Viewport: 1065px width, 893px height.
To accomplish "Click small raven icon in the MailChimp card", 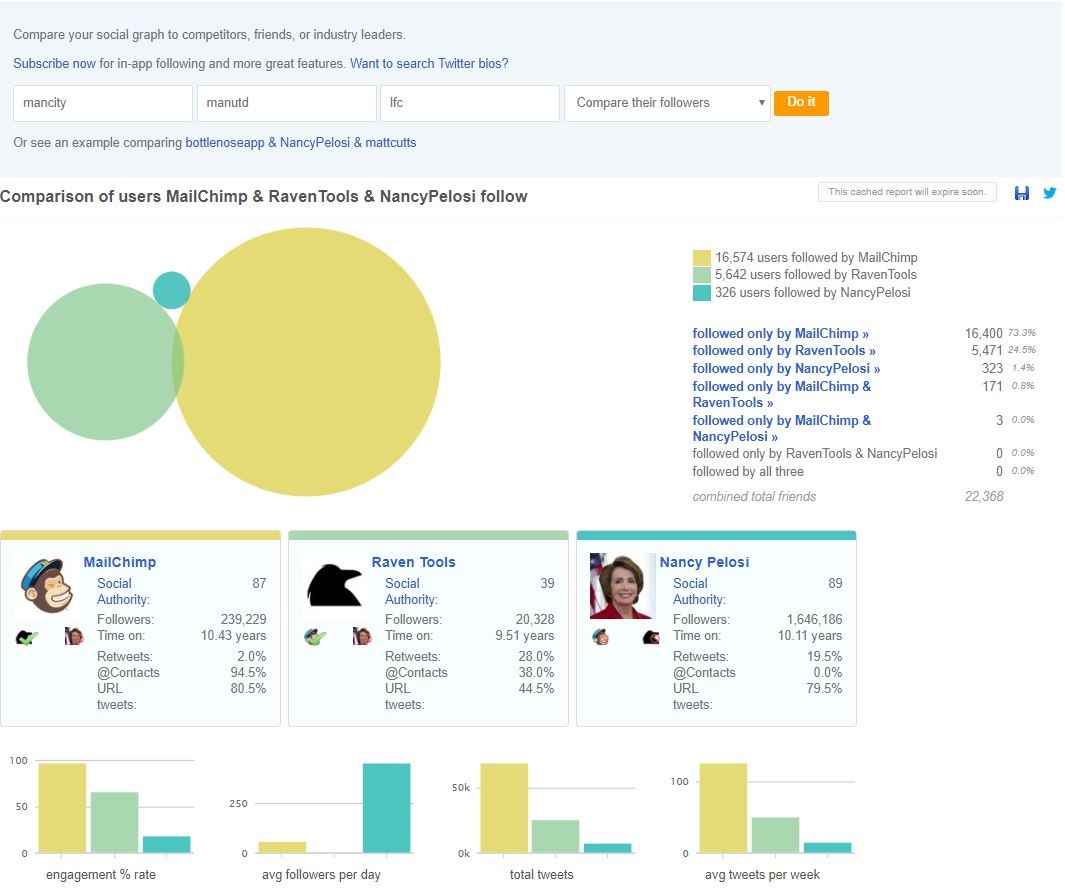I will [27, 637].
